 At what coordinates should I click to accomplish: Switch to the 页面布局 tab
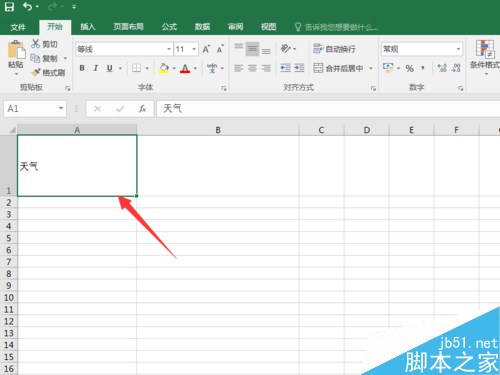click(x=128, y=27)
